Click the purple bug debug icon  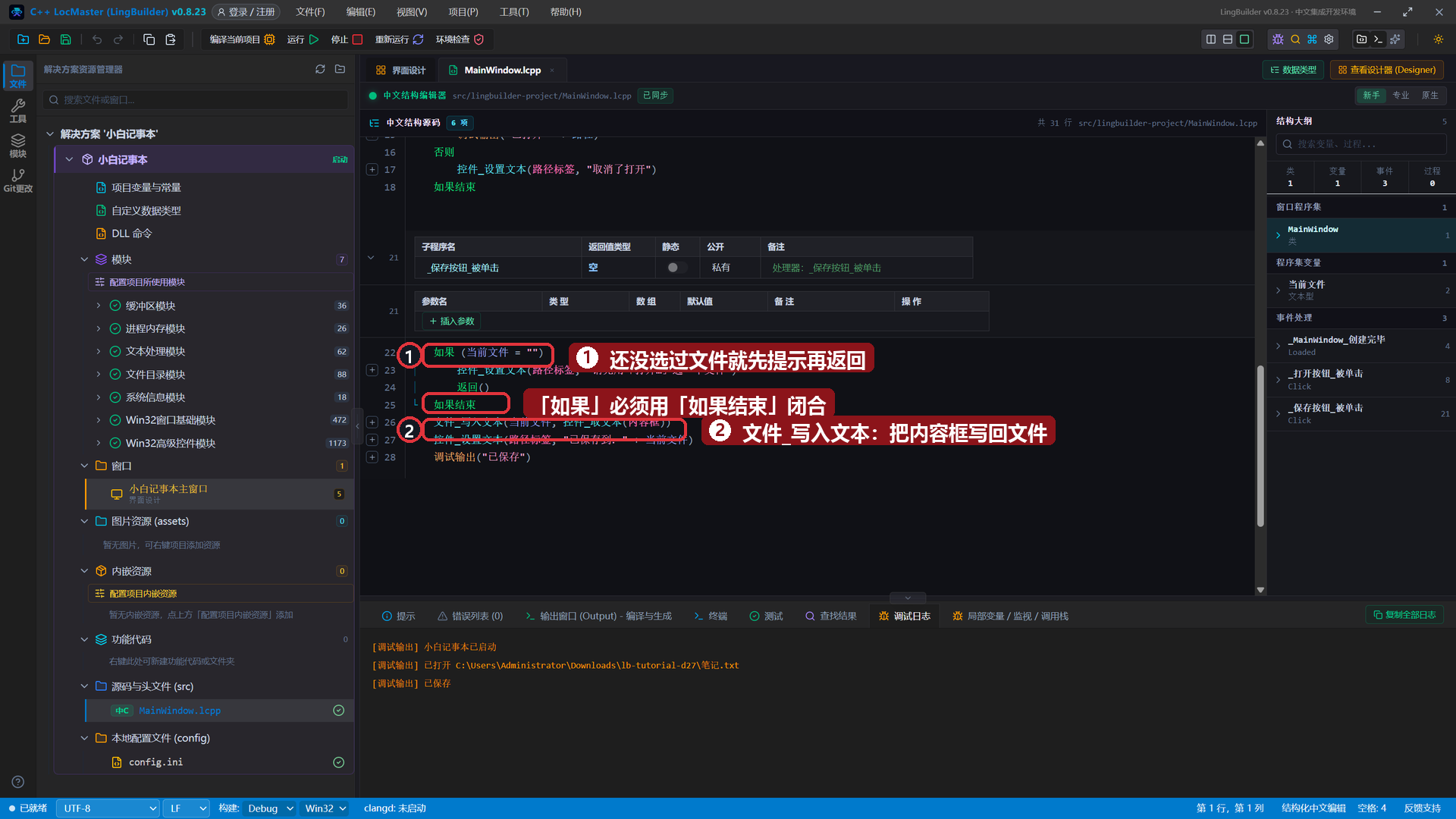point(1278,39)
